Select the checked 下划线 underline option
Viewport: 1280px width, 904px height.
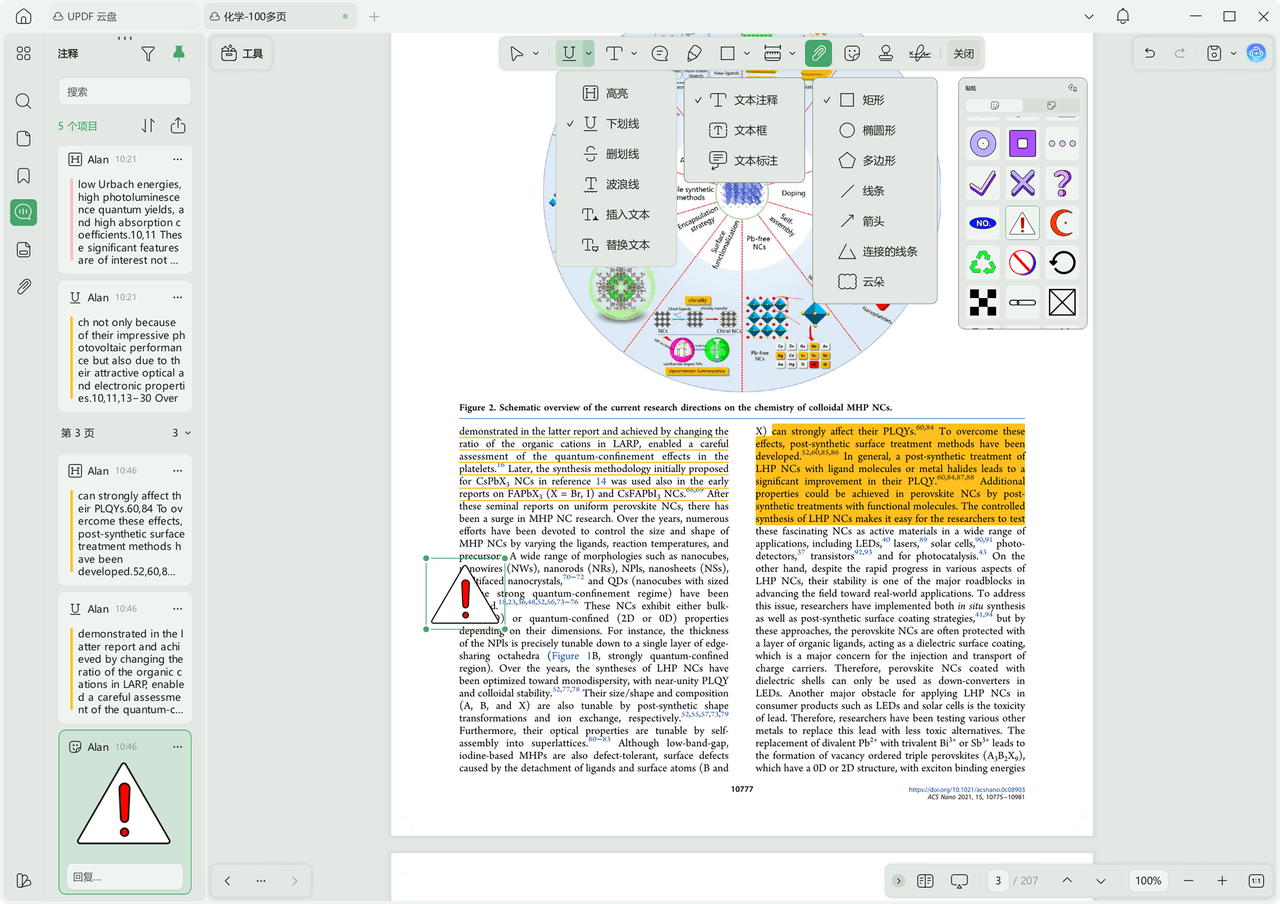point(621,124)
